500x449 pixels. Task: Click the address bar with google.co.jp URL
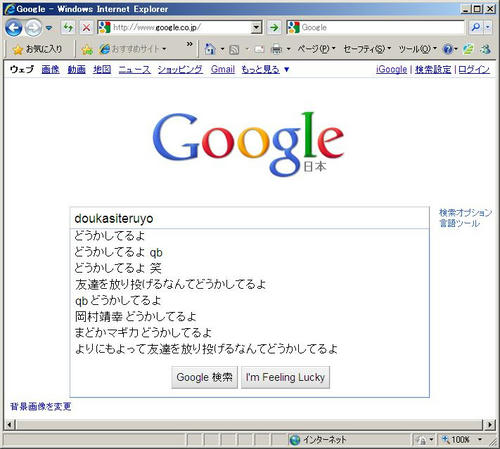(179, 27)
